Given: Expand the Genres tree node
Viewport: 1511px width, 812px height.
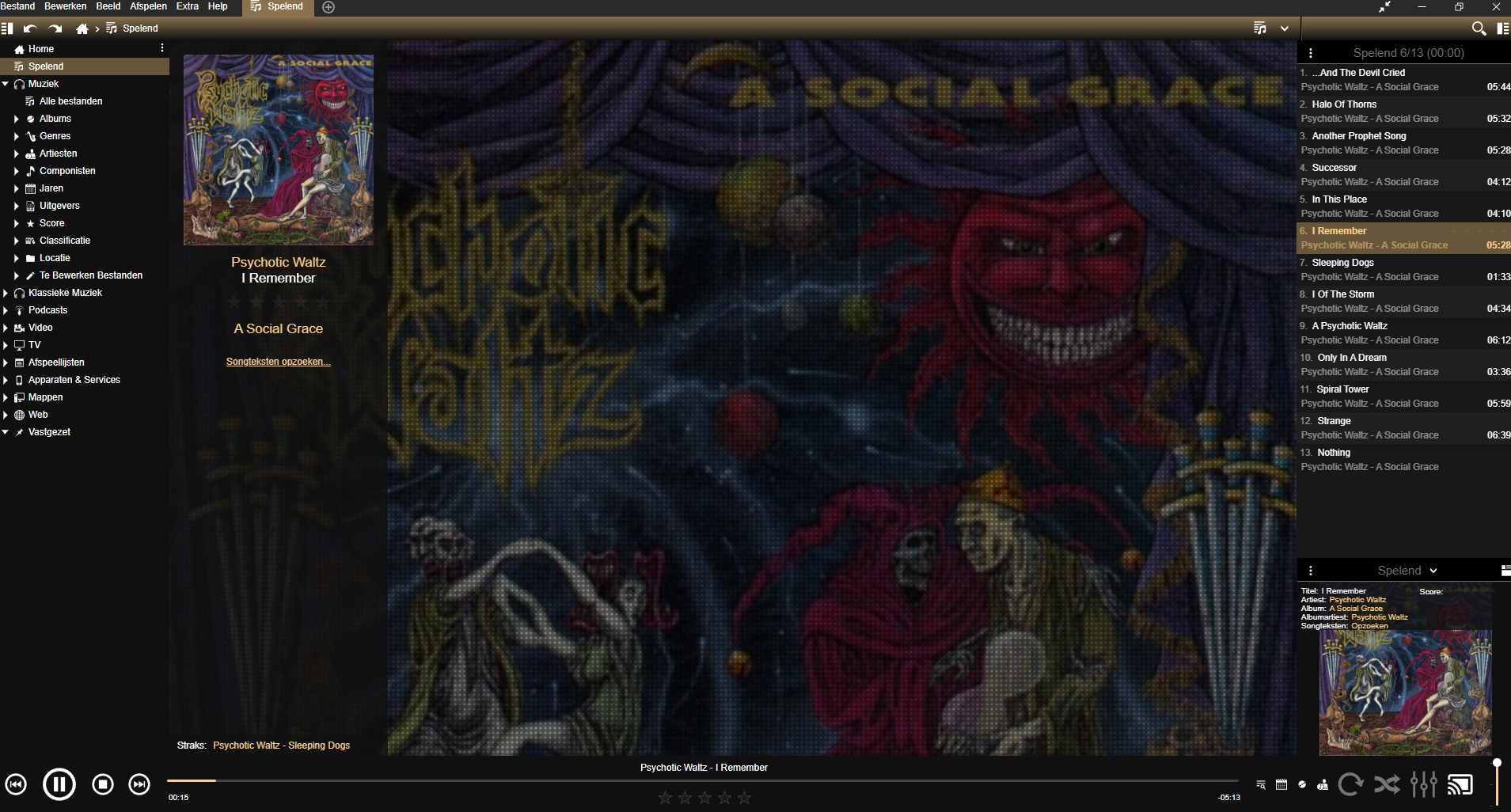Looking at the screenshot, I should pos(16,136).
